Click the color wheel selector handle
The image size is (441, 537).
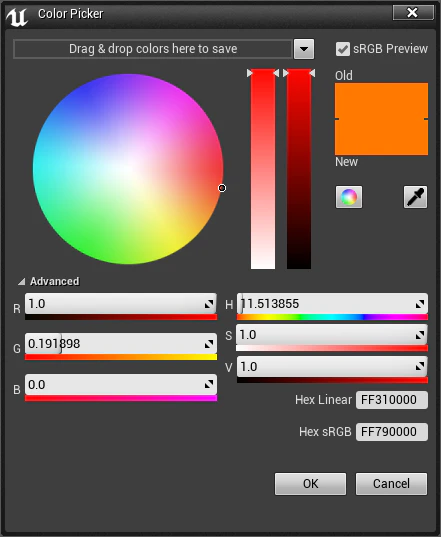click(222, 188)
